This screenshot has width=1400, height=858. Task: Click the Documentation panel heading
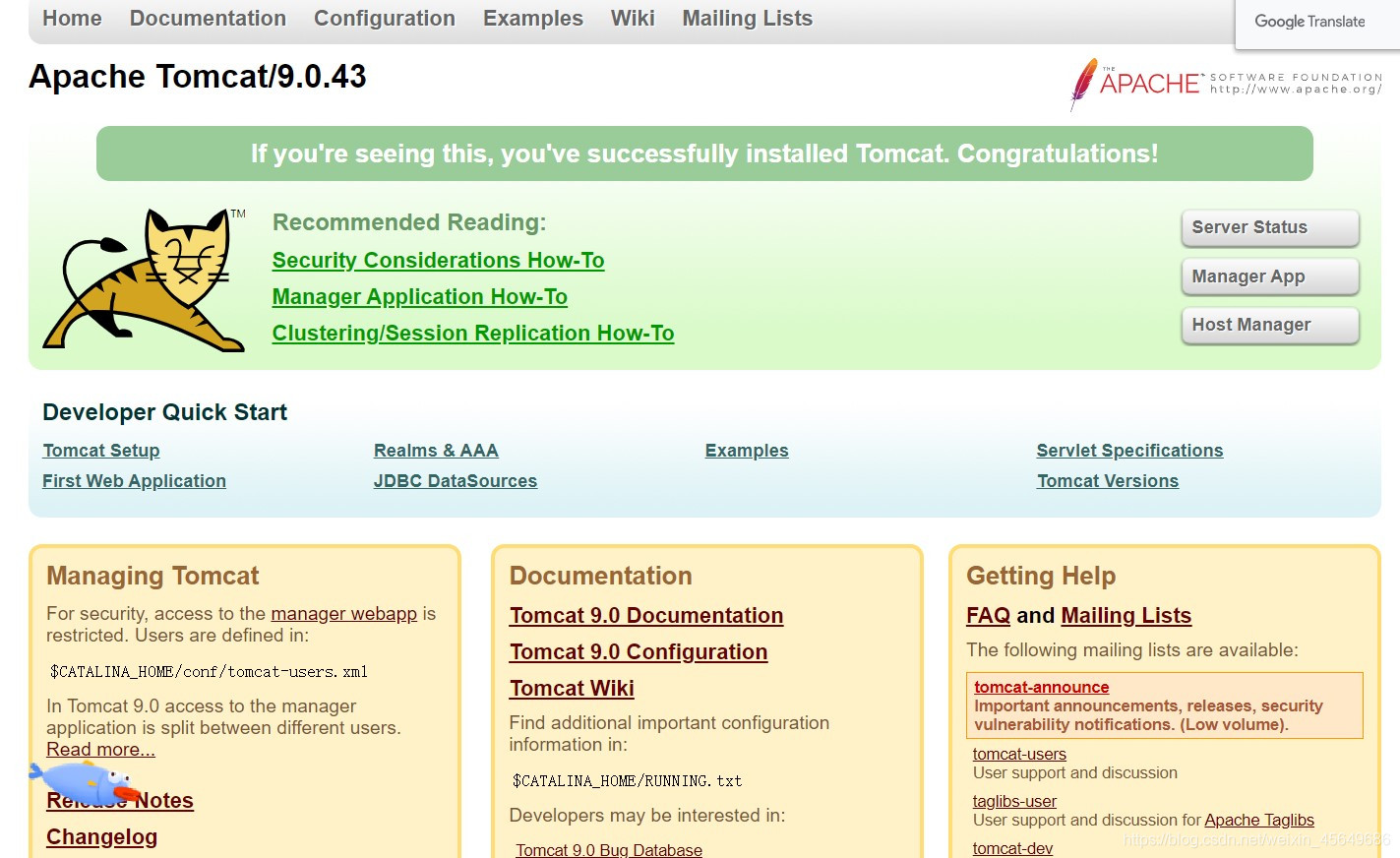pyautogui.click(x=600, y=576)
